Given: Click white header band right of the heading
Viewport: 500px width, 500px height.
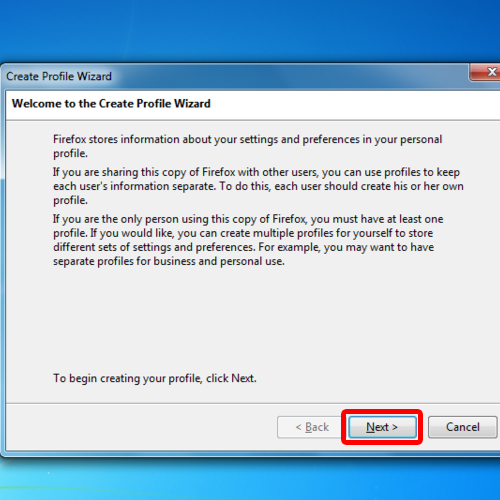Looking at the screenshot, I should click(353, 104).
